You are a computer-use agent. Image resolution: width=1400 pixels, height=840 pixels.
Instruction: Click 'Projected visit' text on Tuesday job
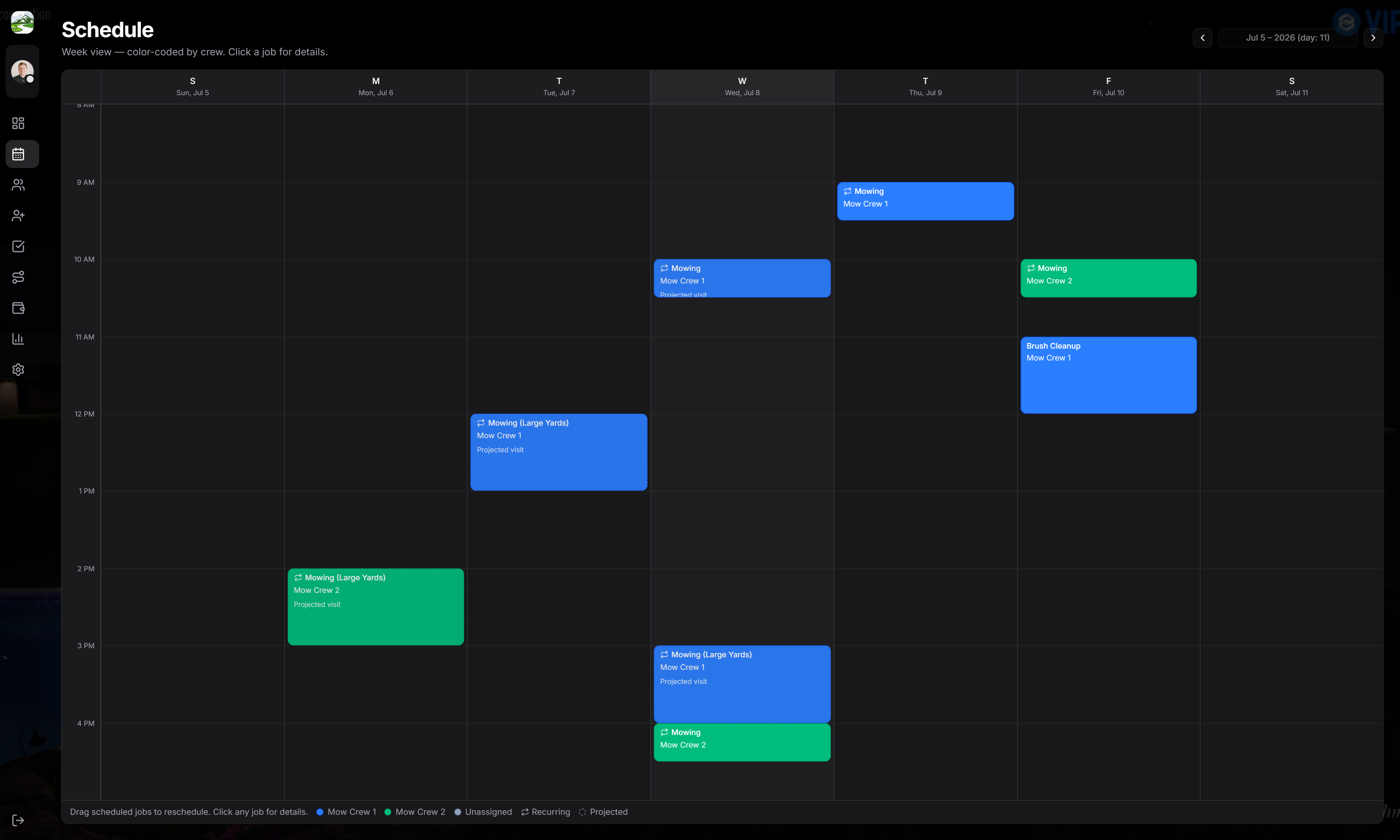[x=500, y=449]
